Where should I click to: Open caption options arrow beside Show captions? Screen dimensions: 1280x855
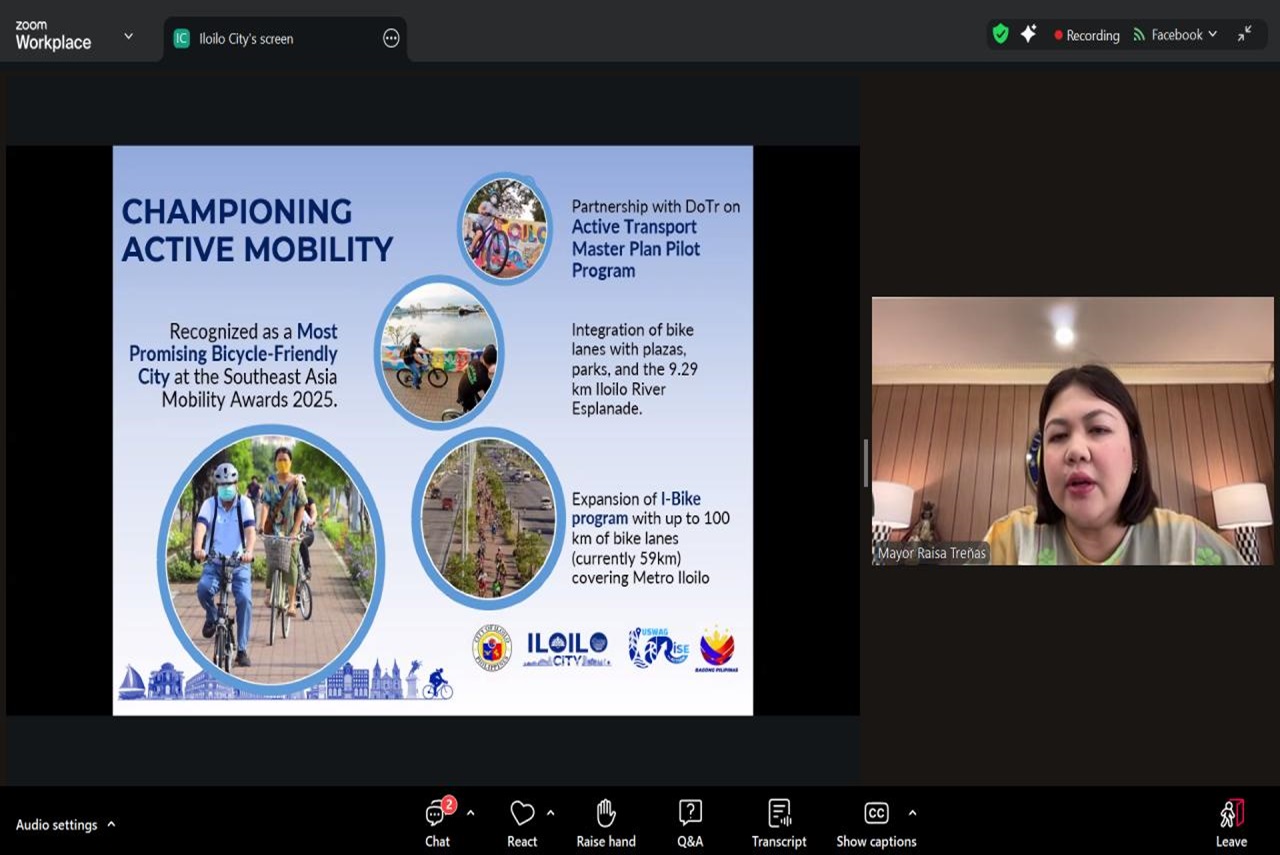pyautogui.click(x=912, y=813)
